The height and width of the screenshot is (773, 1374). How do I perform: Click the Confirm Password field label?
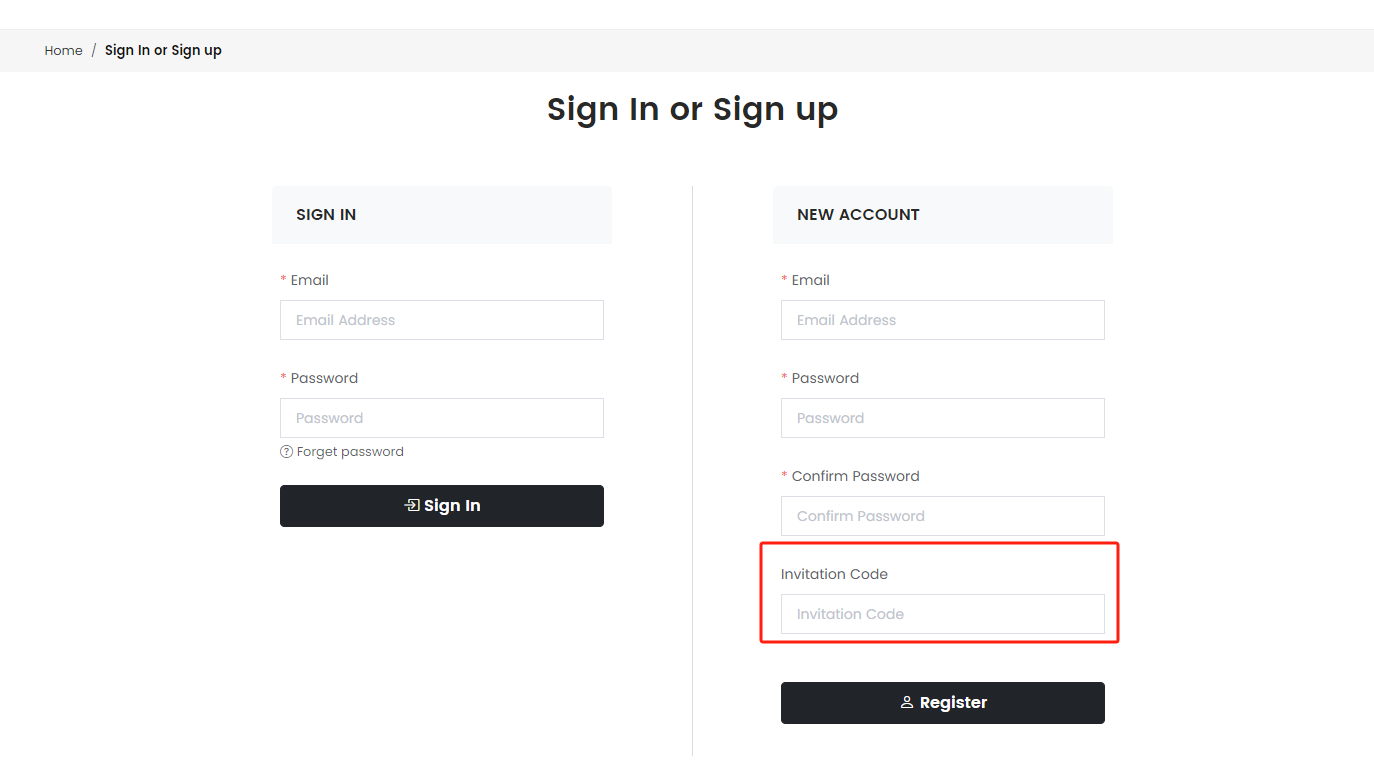coord(855,476)
